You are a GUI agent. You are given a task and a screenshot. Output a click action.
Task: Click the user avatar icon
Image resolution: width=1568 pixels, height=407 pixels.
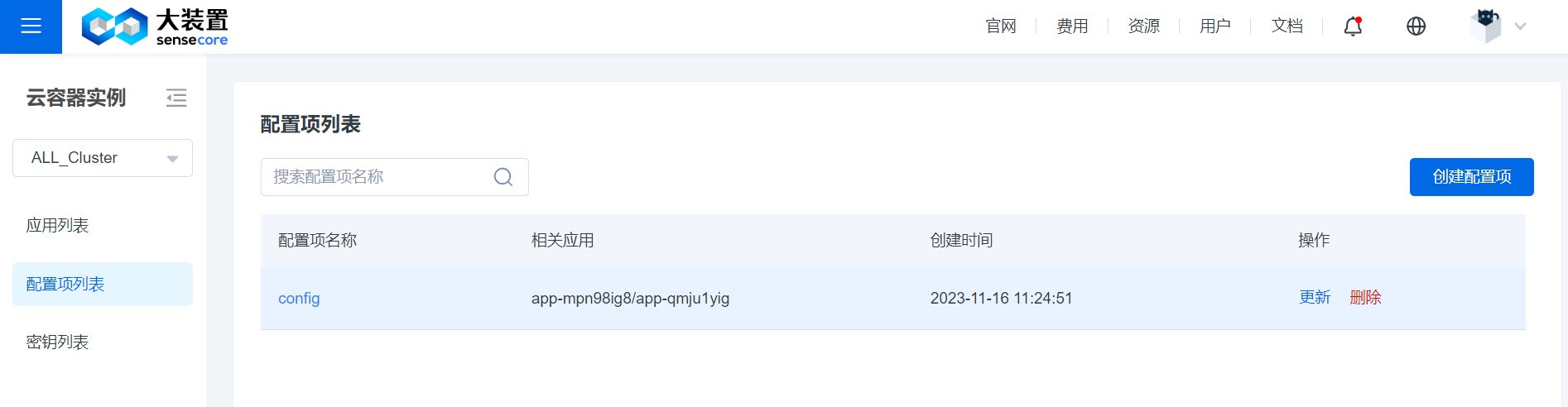point(1486,26)
